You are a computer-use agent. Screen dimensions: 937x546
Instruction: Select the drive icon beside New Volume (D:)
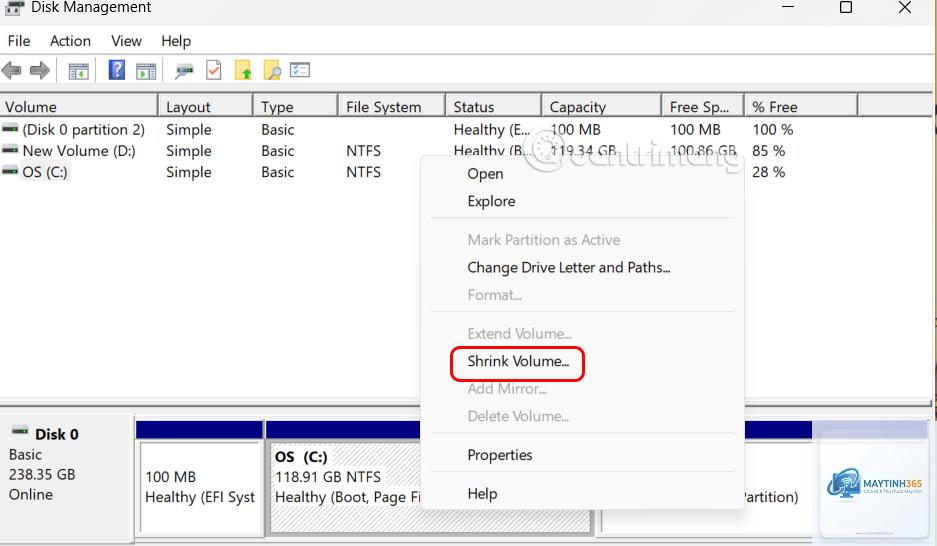pos(10,150)
